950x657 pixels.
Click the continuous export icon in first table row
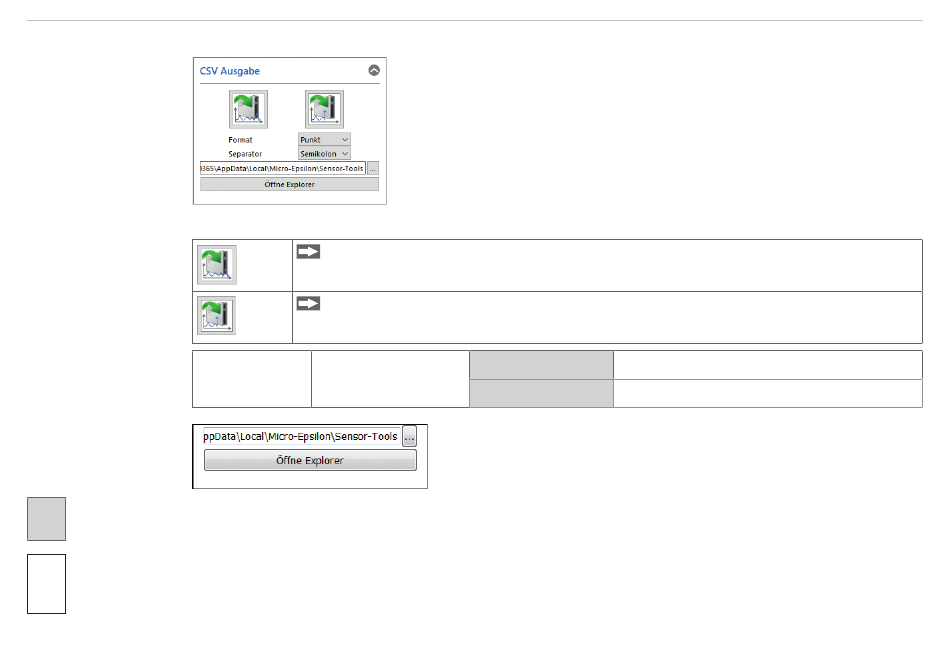tap(216, 265)
